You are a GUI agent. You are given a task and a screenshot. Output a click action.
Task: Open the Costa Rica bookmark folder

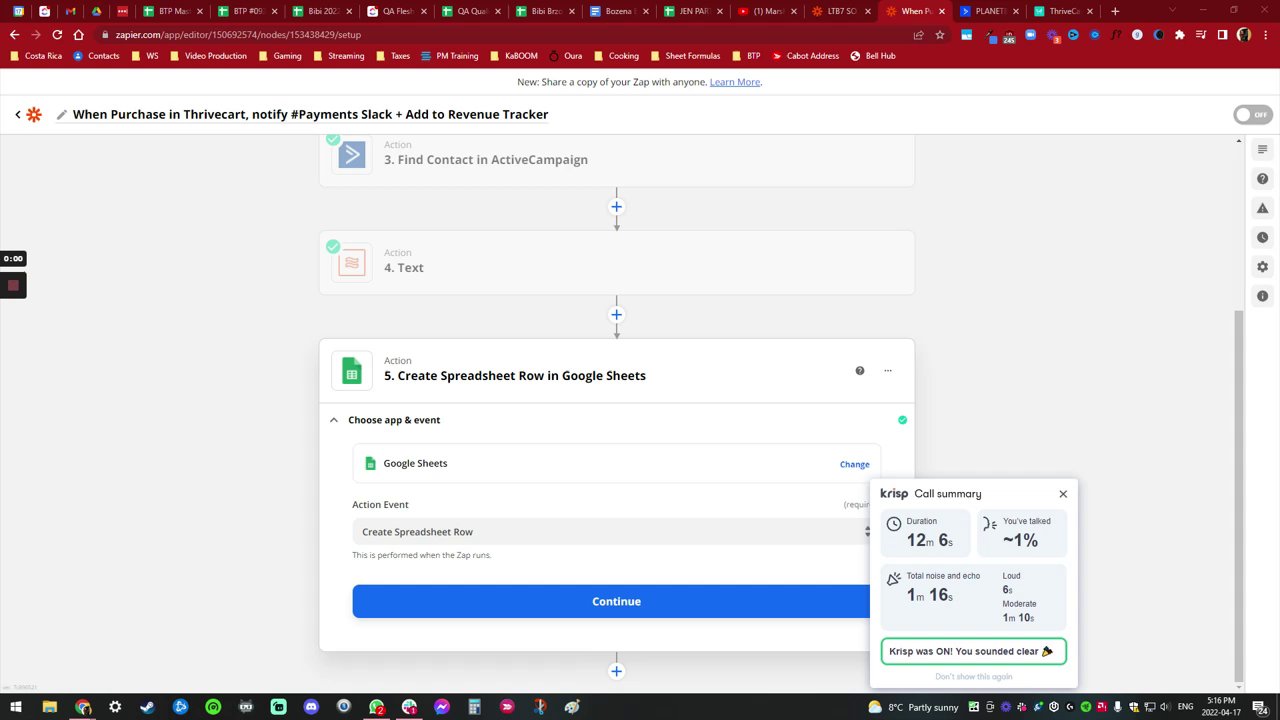36,56
